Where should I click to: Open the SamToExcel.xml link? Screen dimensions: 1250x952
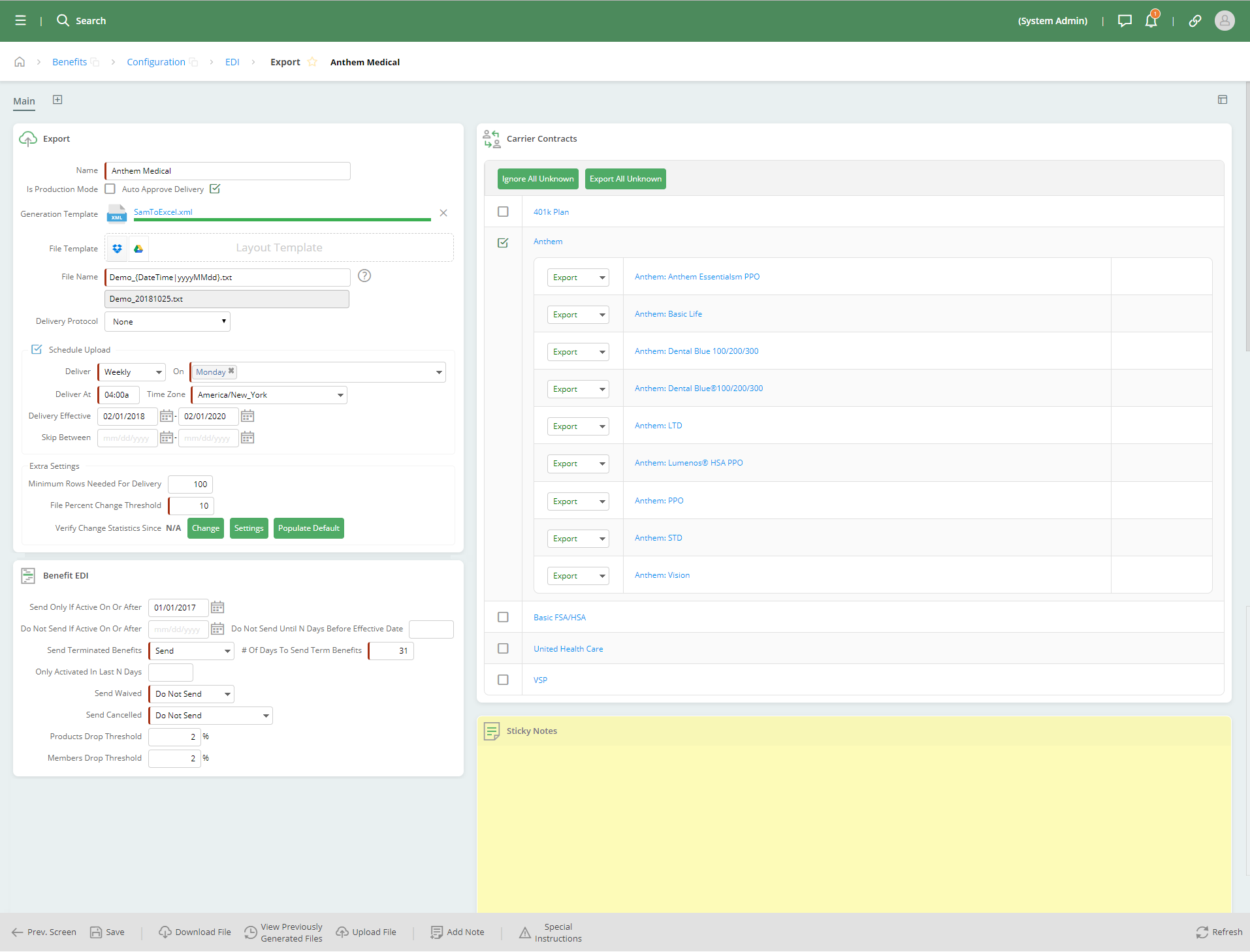[x=163, y=212]
